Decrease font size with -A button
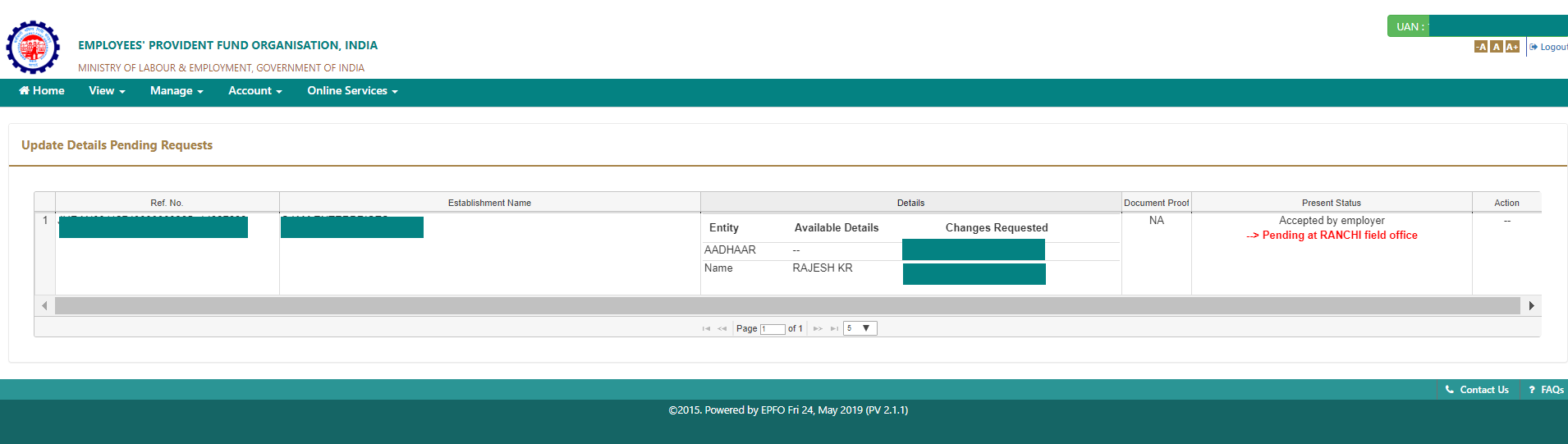The image size is (1568, 444). (1480, 47)
